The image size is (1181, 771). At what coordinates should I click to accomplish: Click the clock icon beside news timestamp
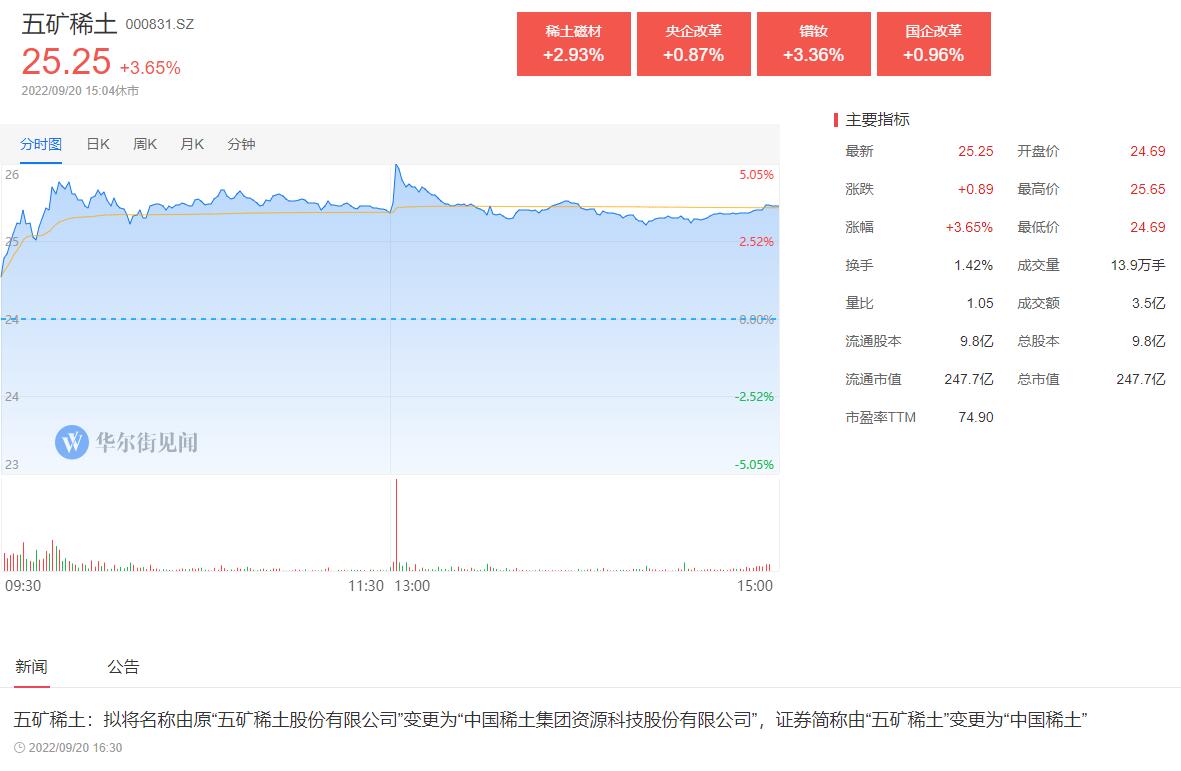tap(20, 747)
